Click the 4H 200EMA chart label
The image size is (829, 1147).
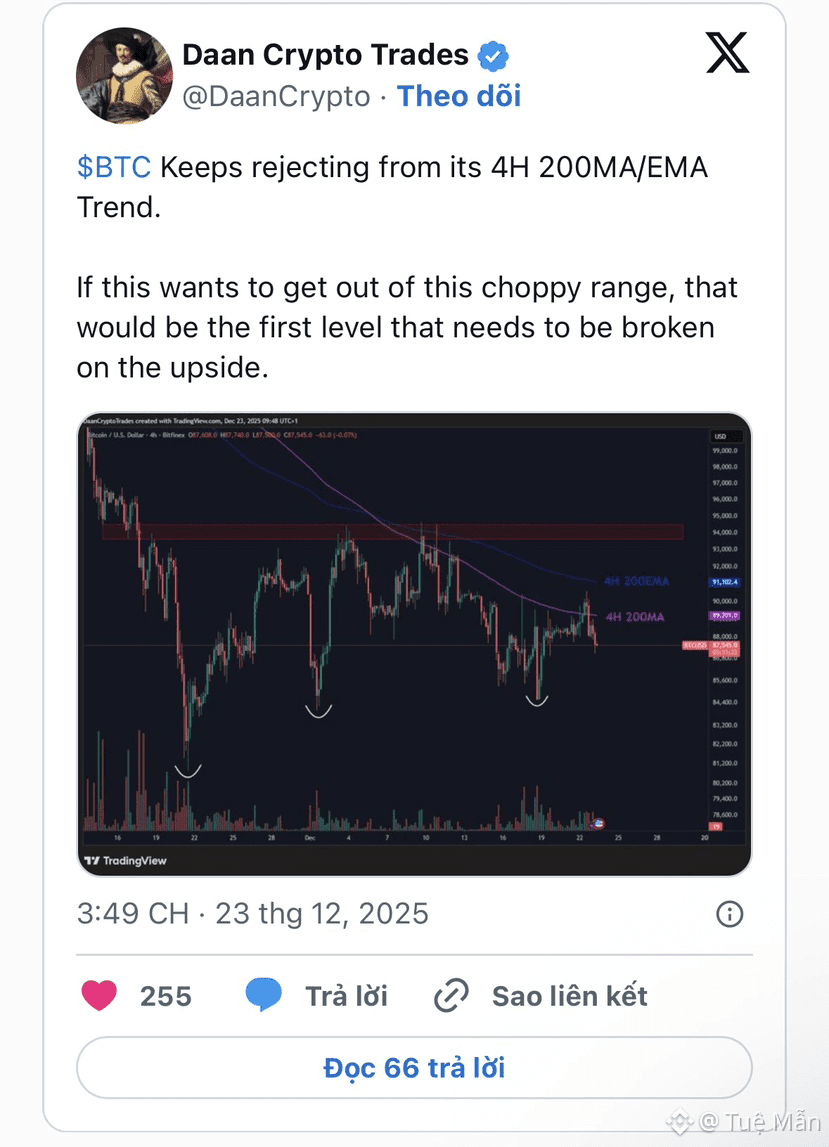click(635, 580)
